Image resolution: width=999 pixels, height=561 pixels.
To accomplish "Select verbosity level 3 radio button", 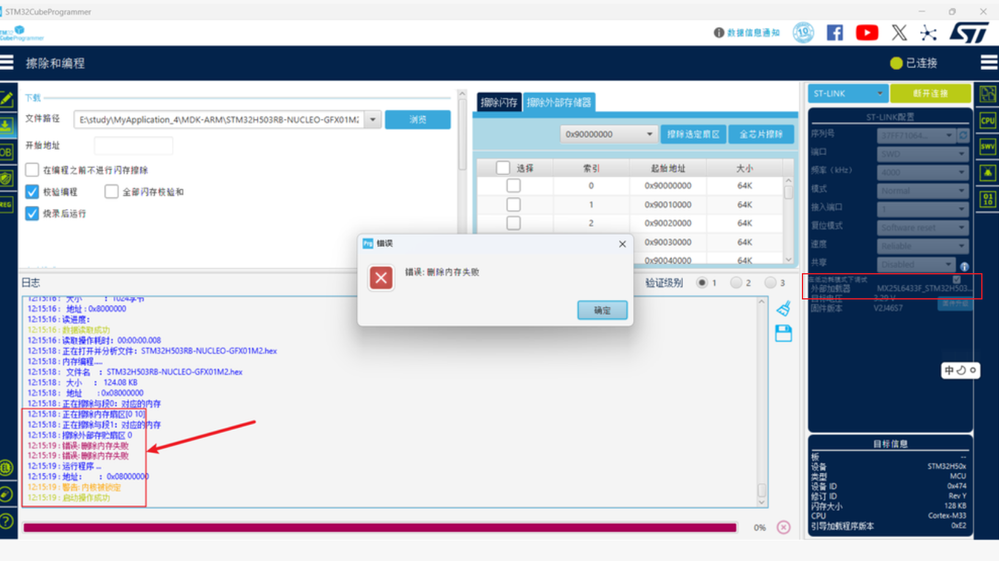I will [x=770, y=282].
